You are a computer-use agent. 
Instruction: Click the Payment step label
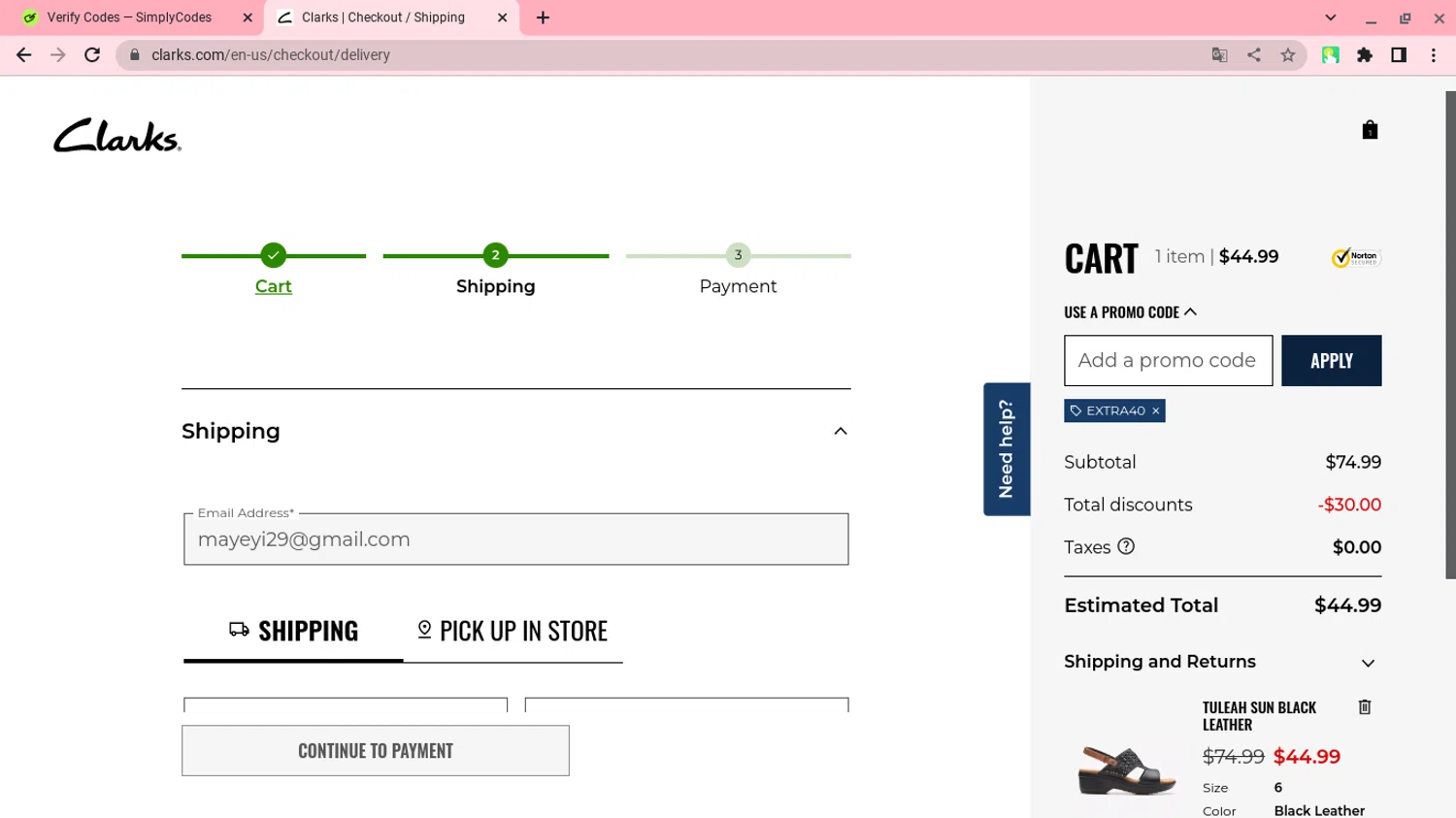(x=738, y=286)
